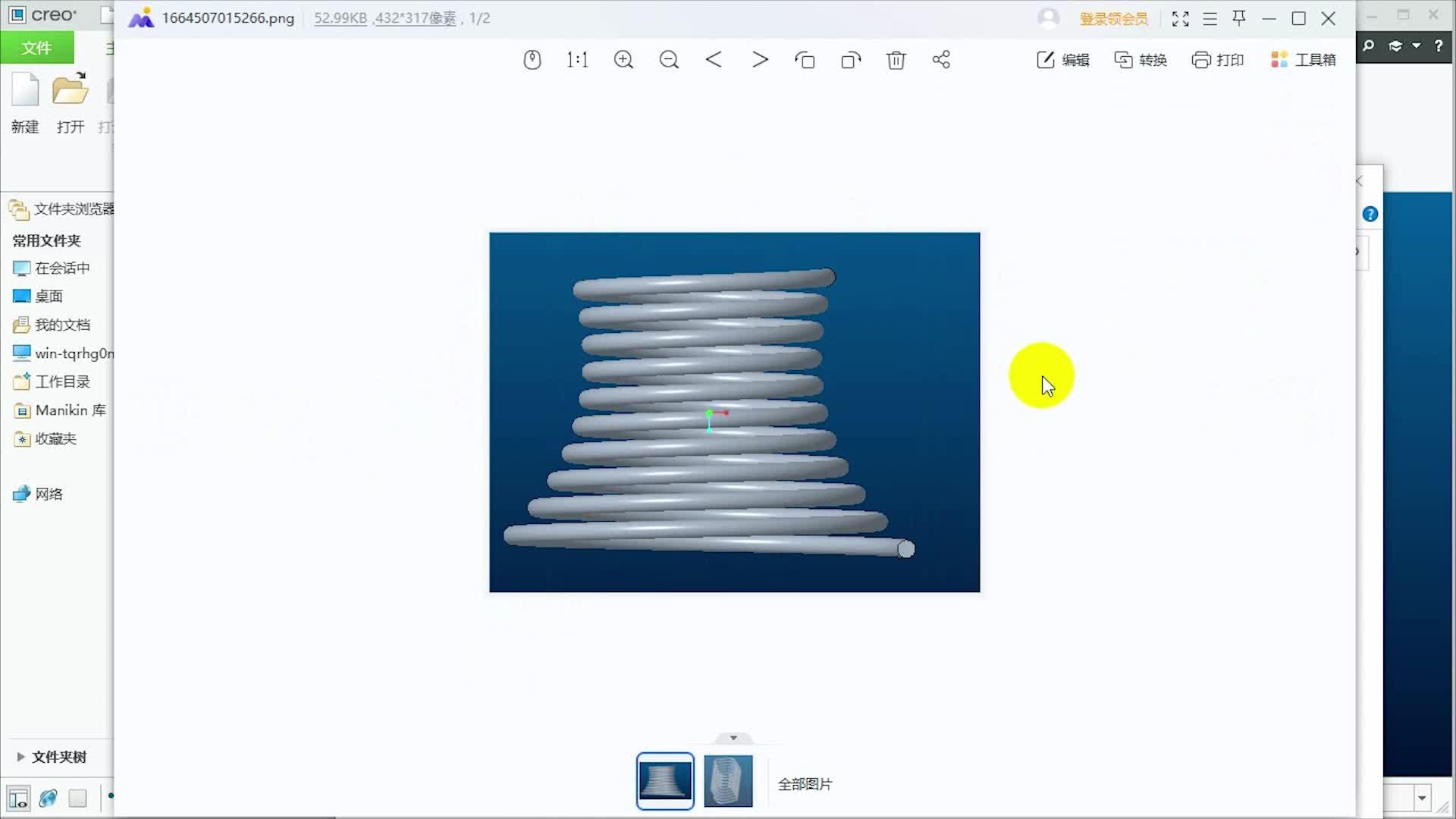Delete image with trash can icon

[x=896, y=60]
